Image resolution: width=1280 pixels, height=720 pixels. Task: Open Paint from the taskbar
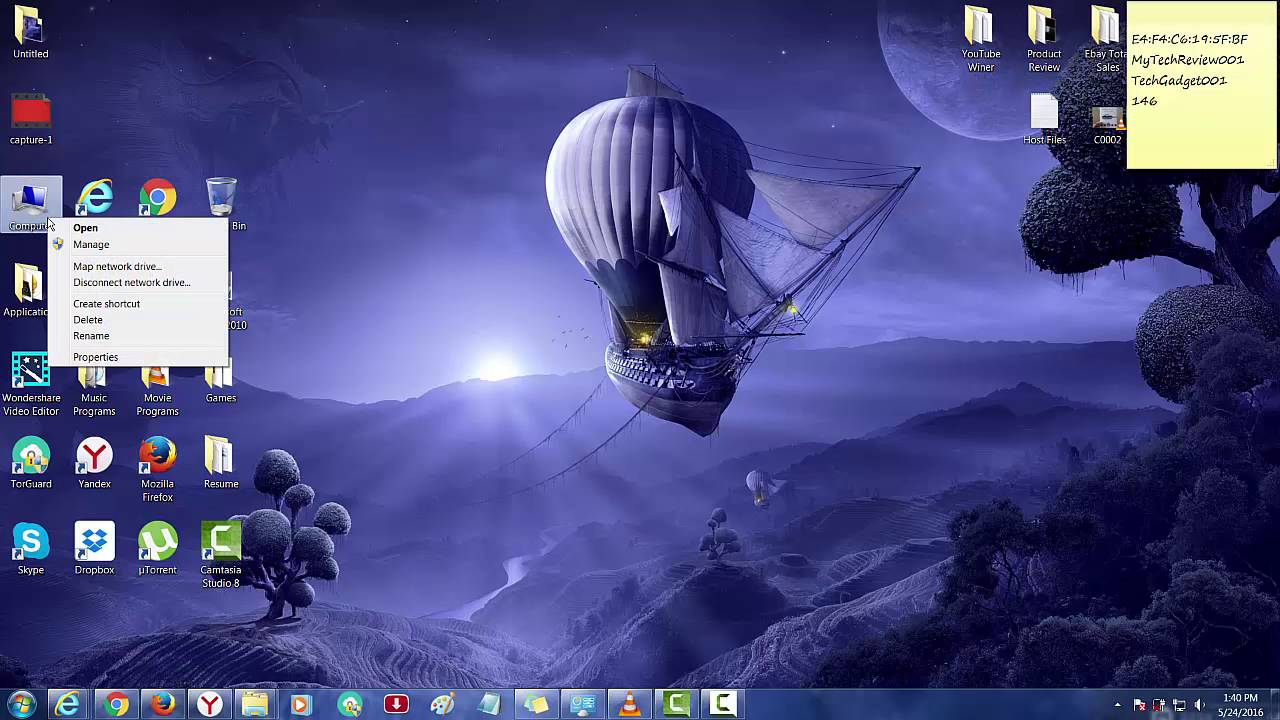click(x=442, y=705)
